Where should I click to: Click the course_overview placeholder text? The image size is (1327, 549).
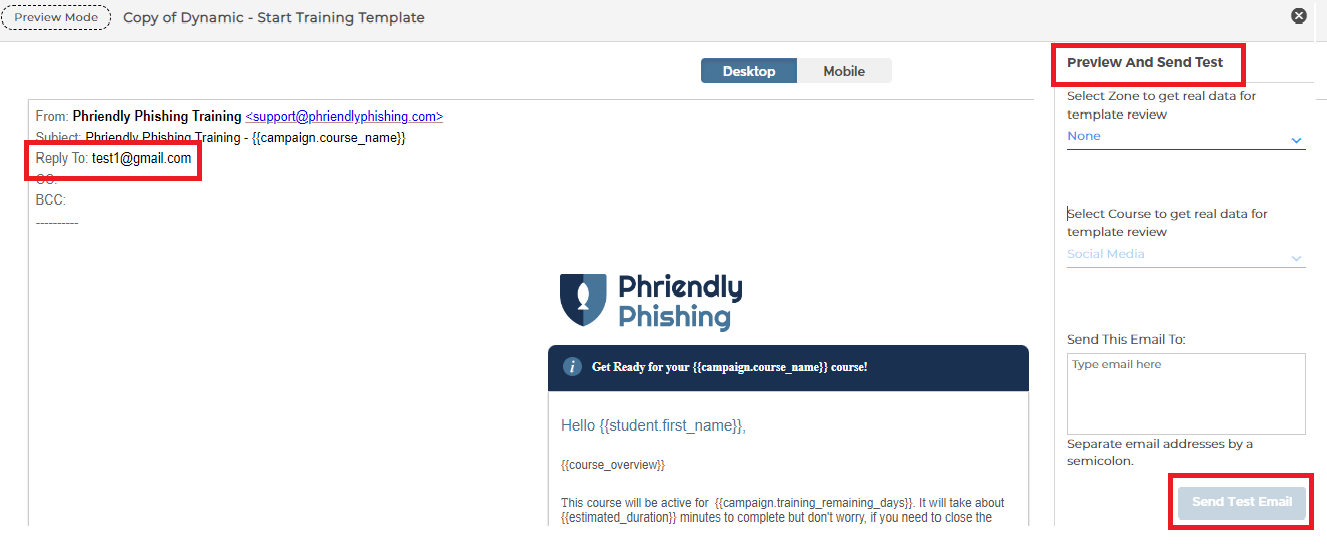coord(613,465)
